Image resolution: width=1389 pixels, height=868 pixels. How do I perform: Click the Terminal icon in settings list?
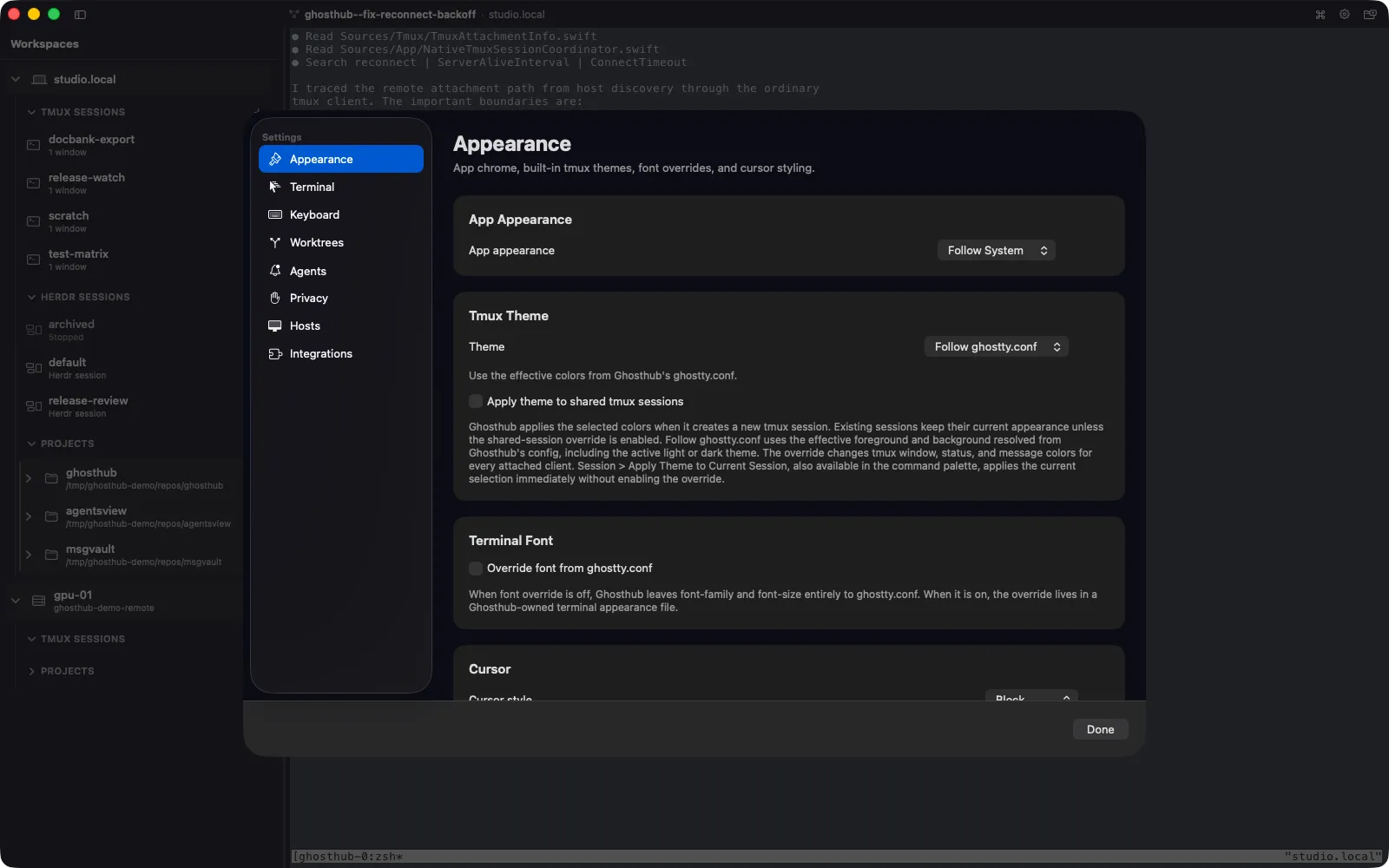point(275,187)
